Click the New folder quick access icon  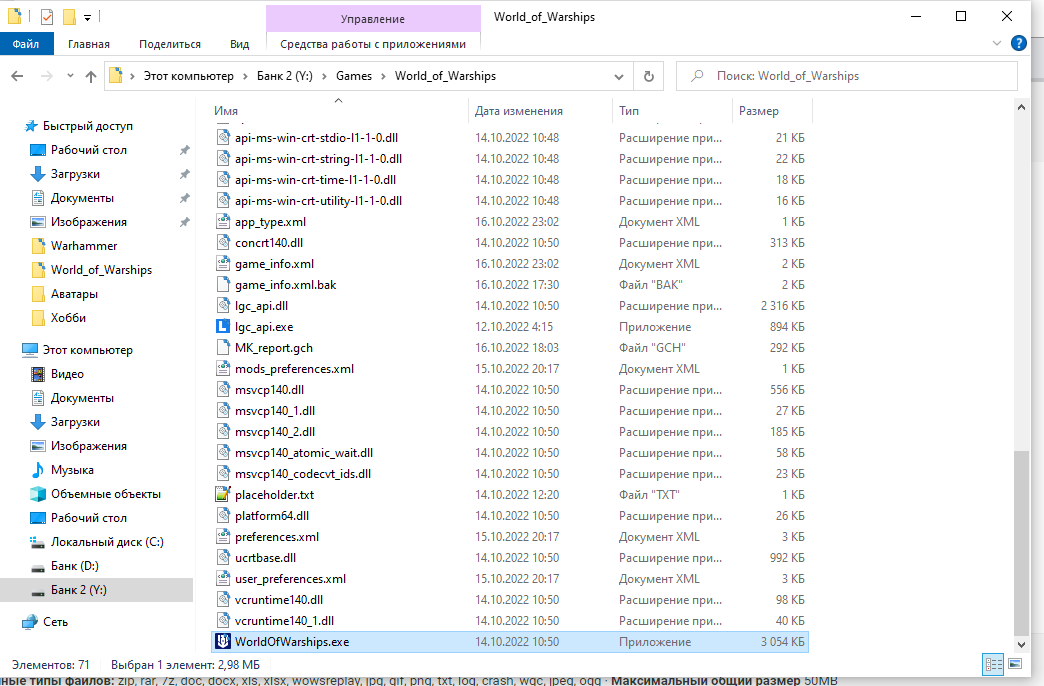(69, 17)
